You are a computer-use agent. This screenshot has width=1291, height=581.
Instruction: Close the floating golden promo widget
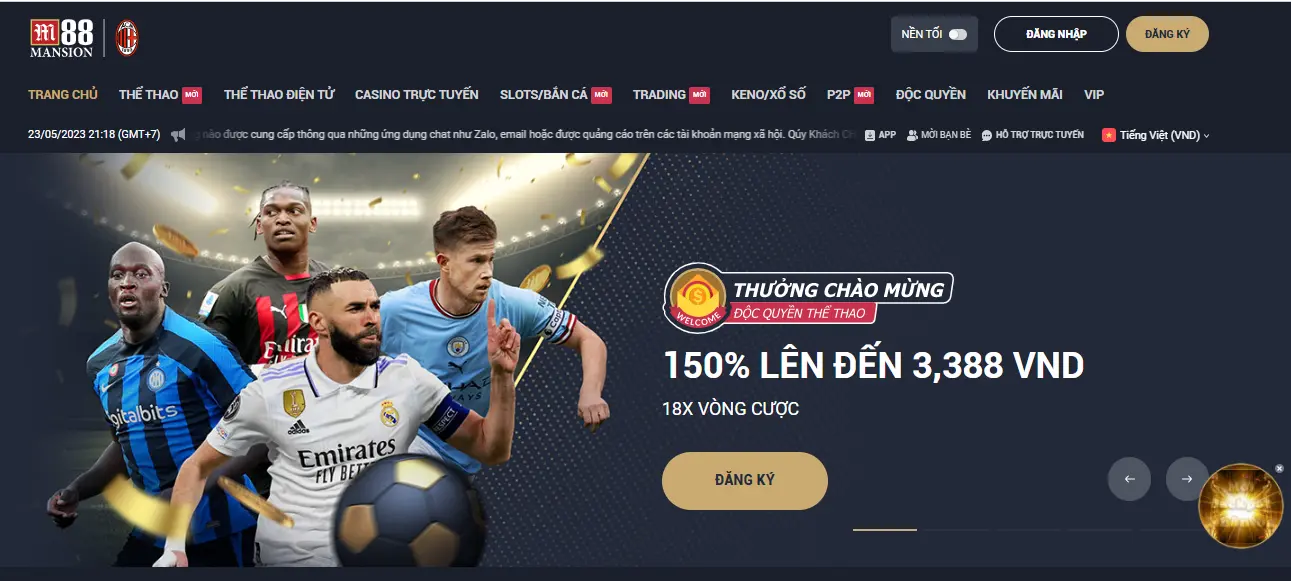pyautogui.click(x=1279, y=468)
